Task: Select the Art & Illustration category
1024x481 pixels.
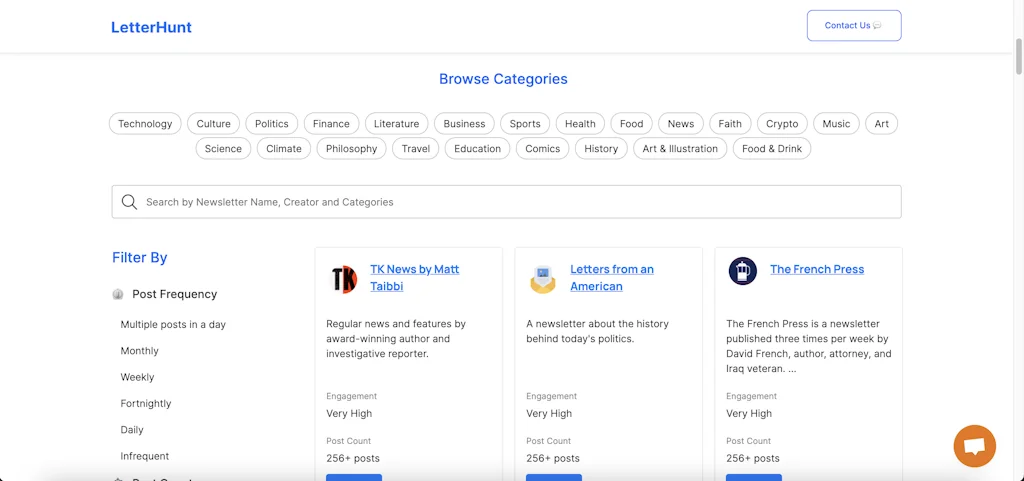Action: 680,149
